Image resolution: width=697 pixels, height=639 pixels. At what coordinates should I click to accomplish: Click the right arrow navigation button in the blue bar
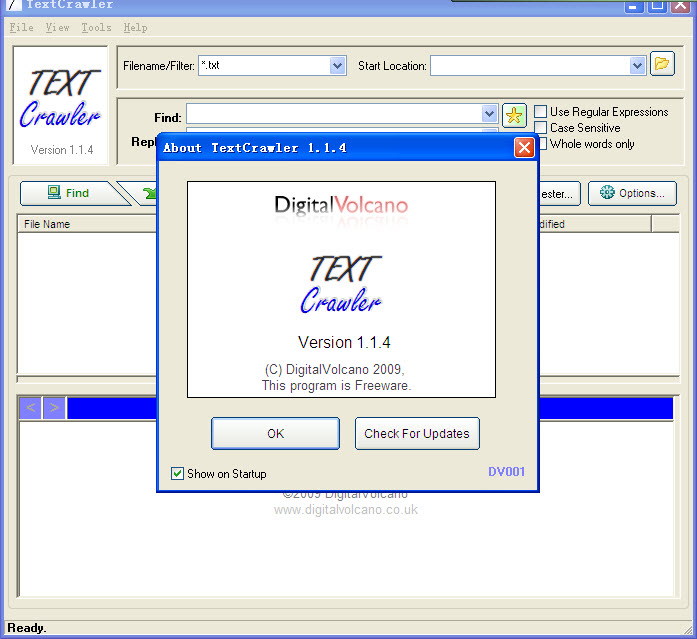pyautogui.click(x=54, y=407)
